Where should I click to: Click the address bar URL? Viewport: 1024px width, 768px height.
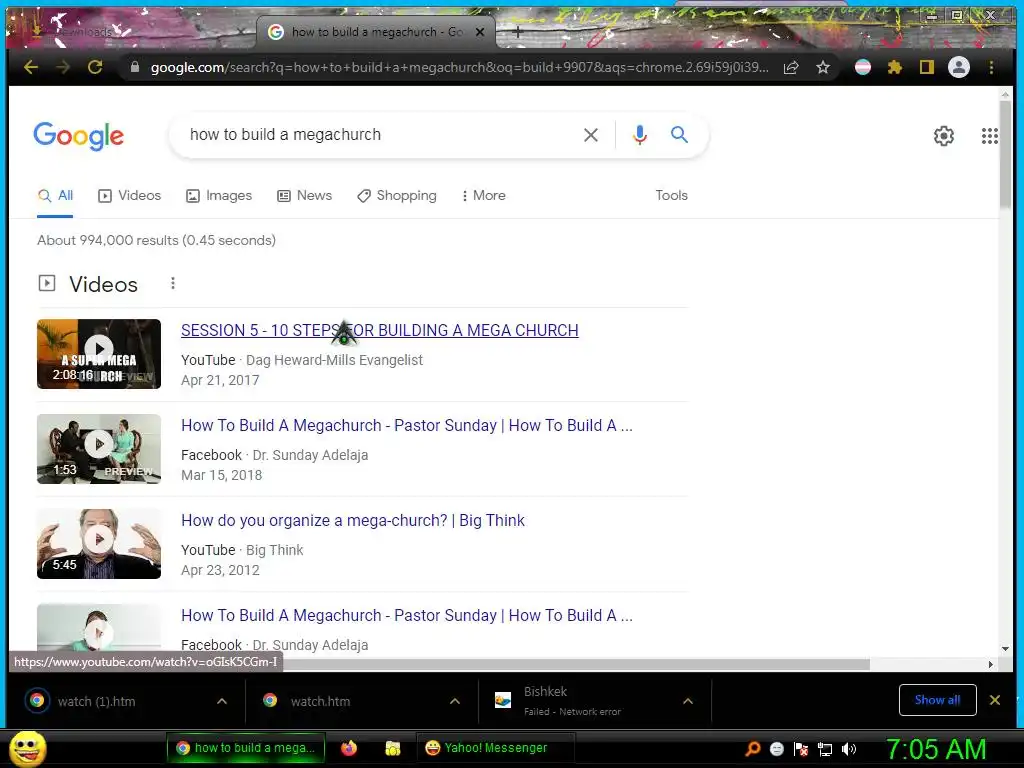coord(459,67)
